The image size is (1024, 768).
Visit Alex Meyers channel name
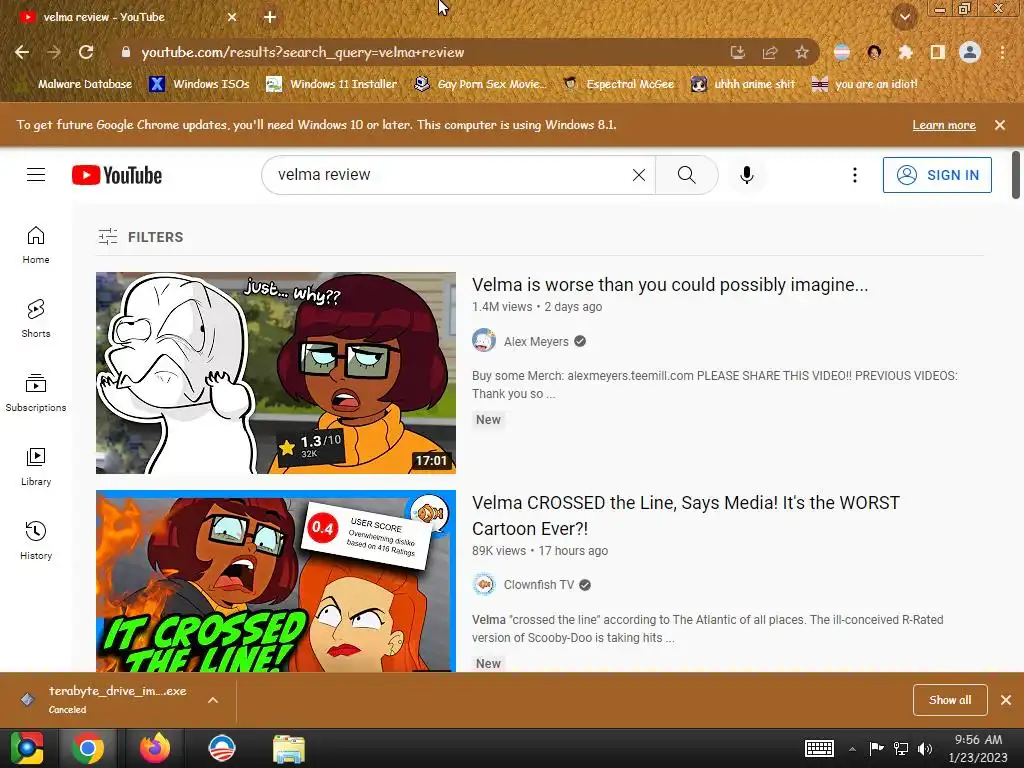point(536,342)
